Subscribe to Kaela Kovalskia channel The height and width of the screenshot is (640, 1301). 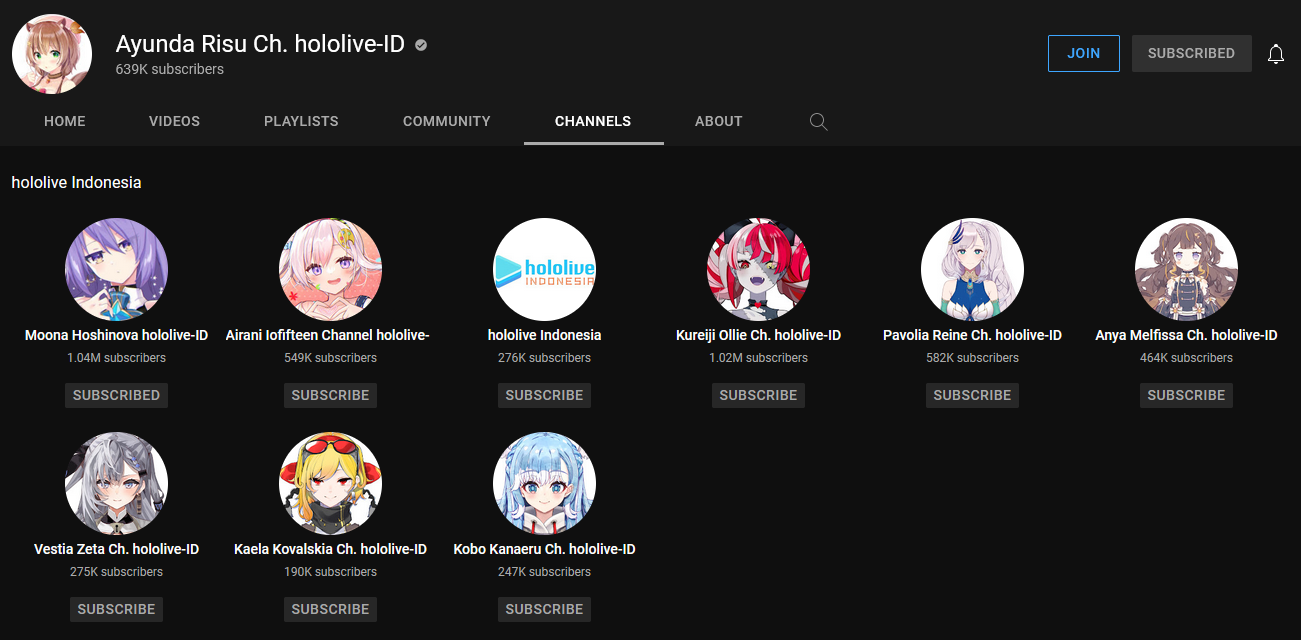(330, 609)
